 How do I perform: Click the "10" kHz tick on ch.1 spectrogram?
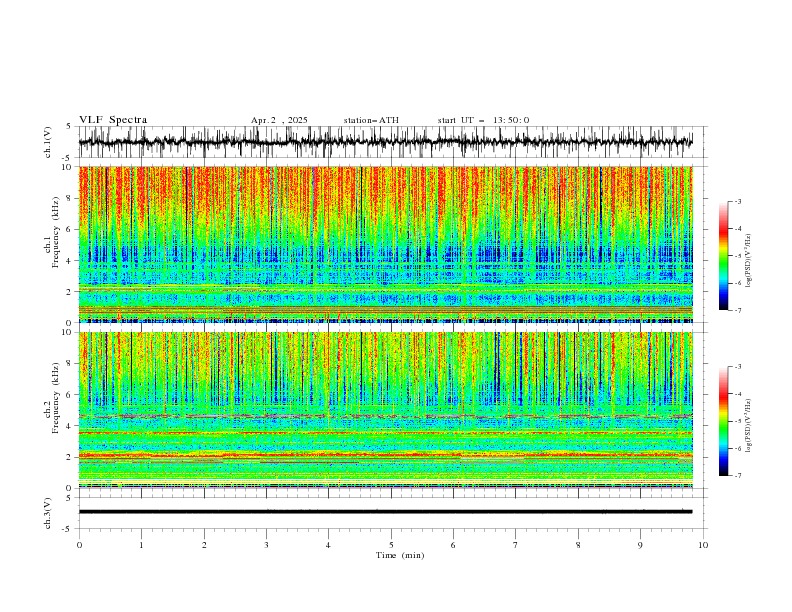point(68,167)
